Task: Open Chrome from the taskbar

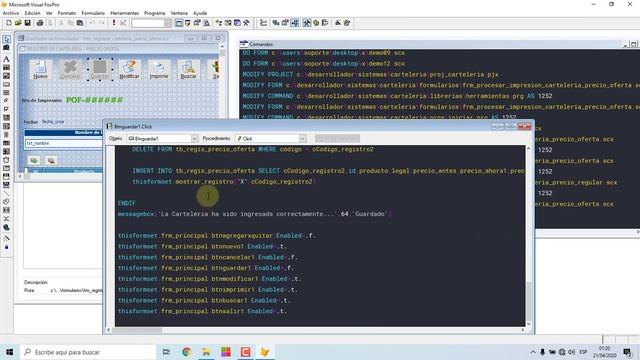Action: point(187,352)
